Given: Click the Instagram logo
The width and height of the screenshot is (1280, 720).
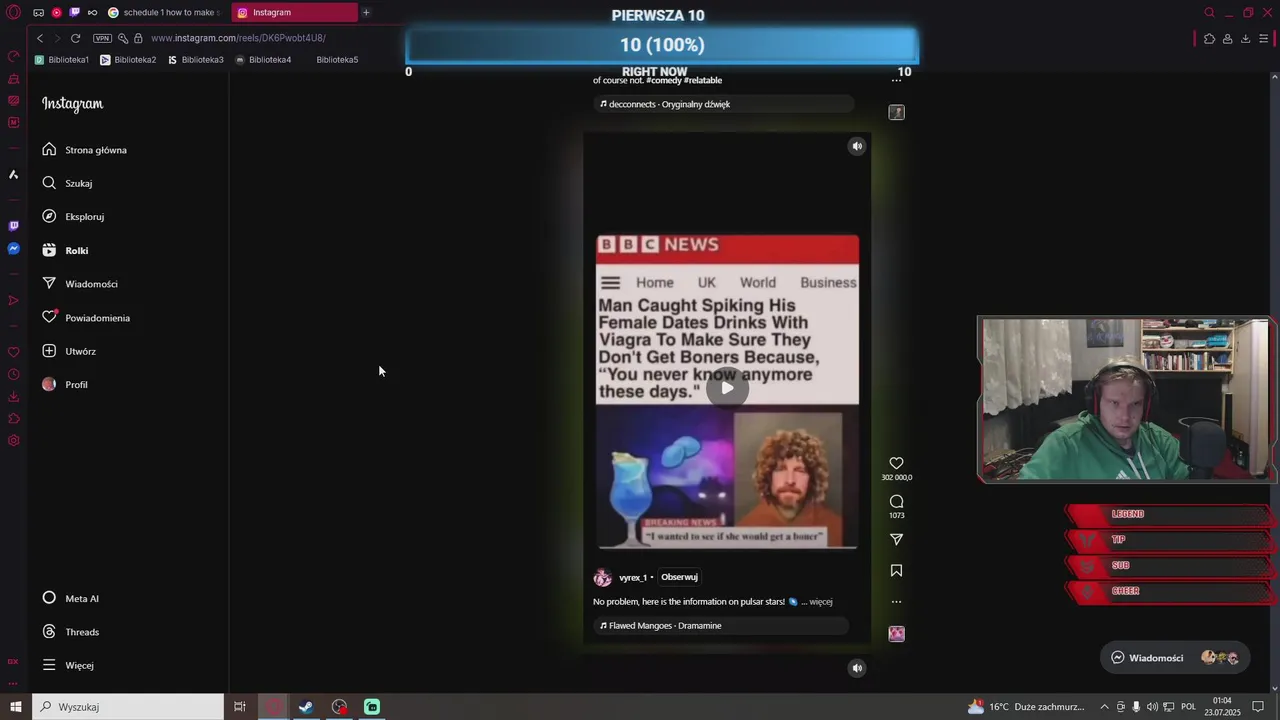Looking at the screenshot, I should pyautogui.click(x=72, y=104).
